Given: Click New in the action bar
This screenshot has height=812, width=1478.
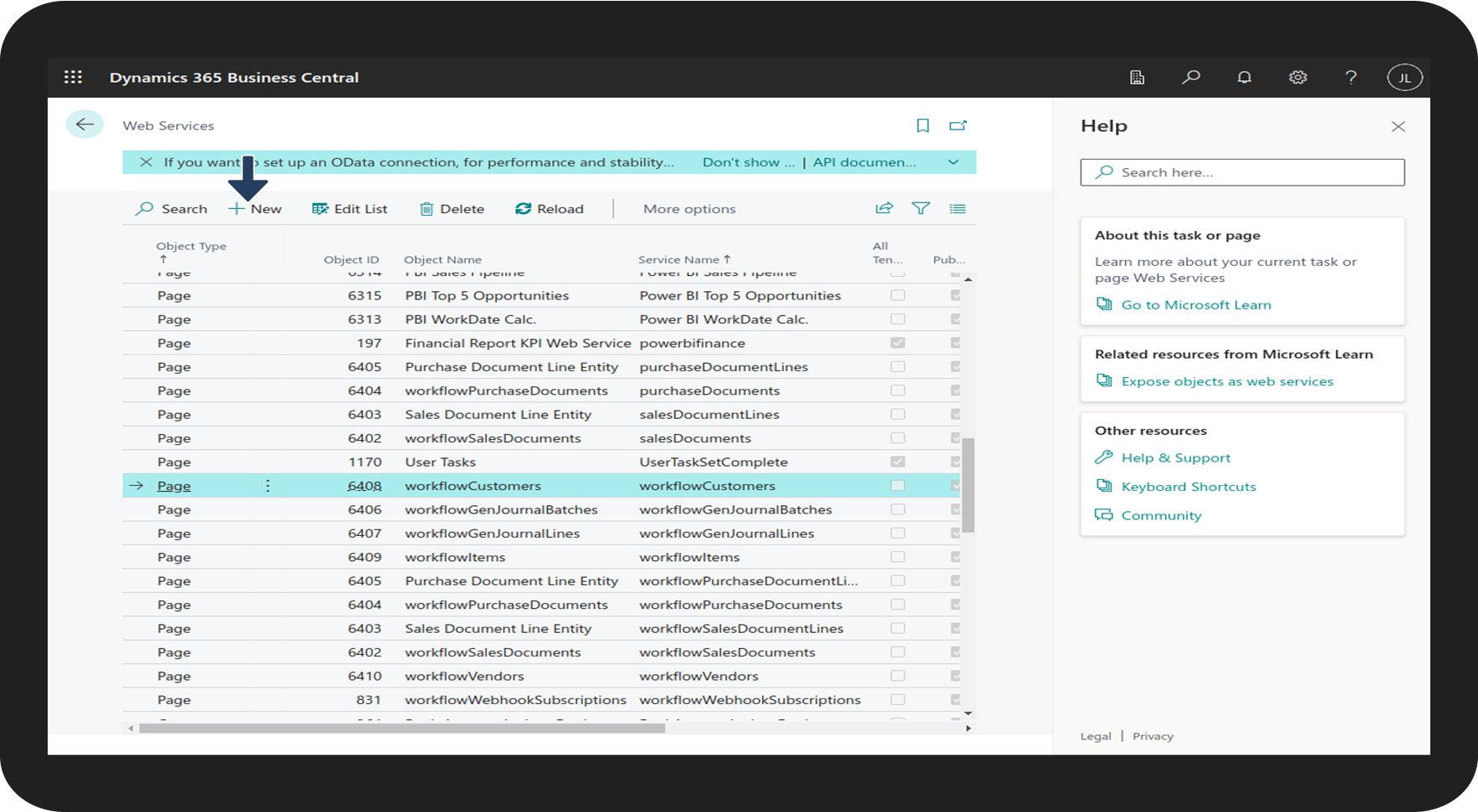Looking at the screenshot, I should coord(256,209).
